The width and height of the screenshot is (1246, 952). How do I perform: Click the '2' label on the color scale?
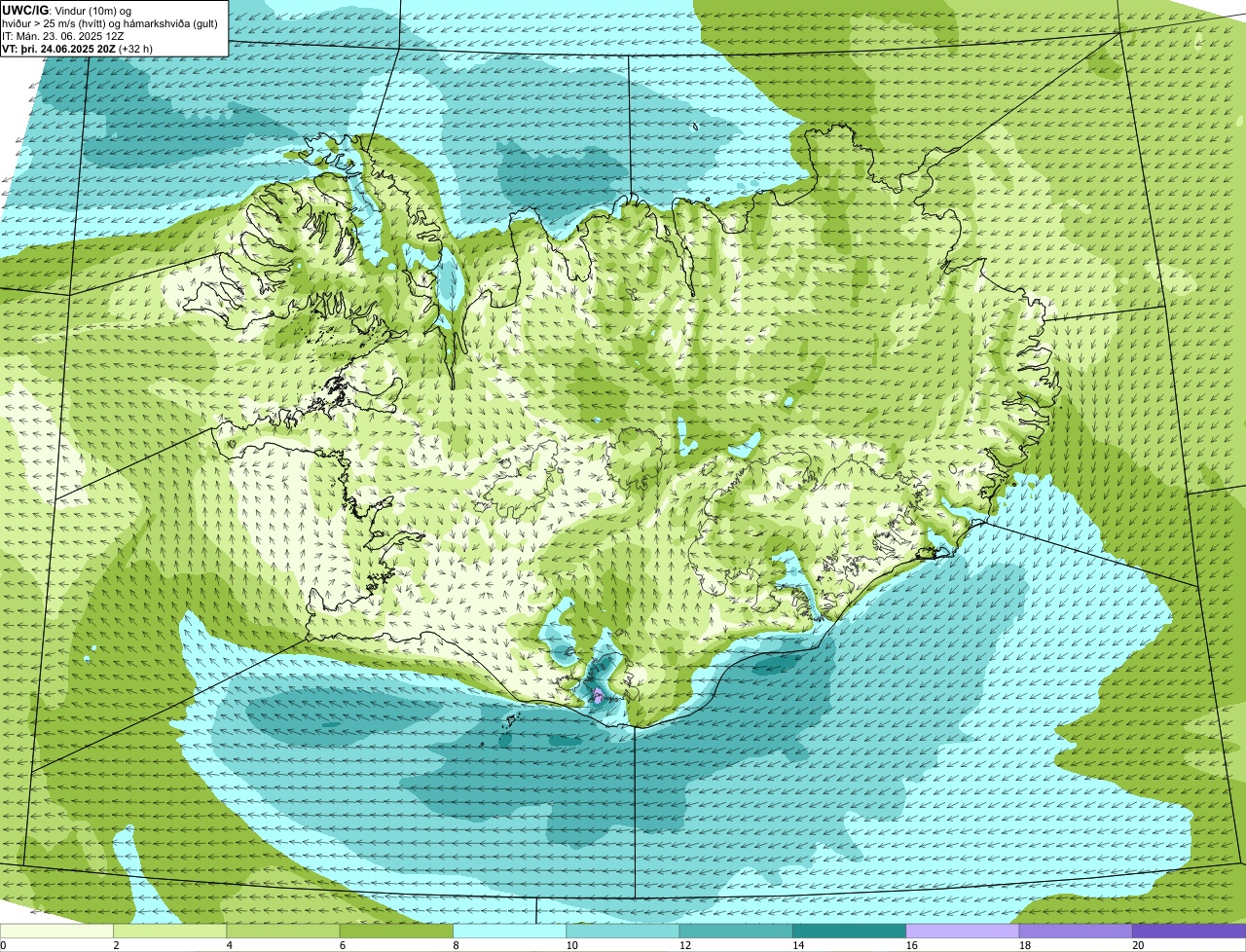(116, 945)
